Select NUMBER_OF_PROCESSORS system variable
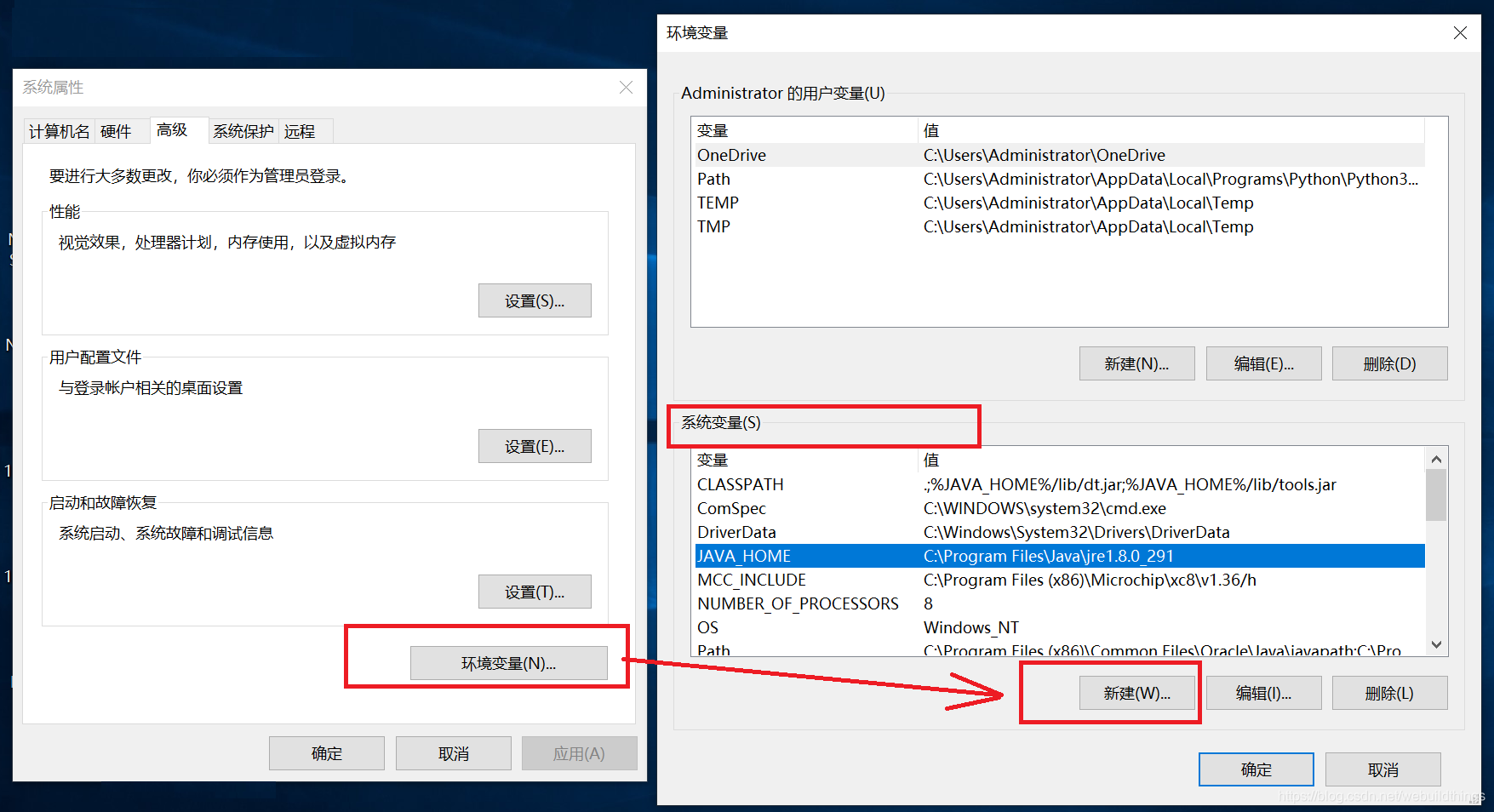Image resolution: width=1494 pixels, height=812 pixels. tap(1060, 603)
